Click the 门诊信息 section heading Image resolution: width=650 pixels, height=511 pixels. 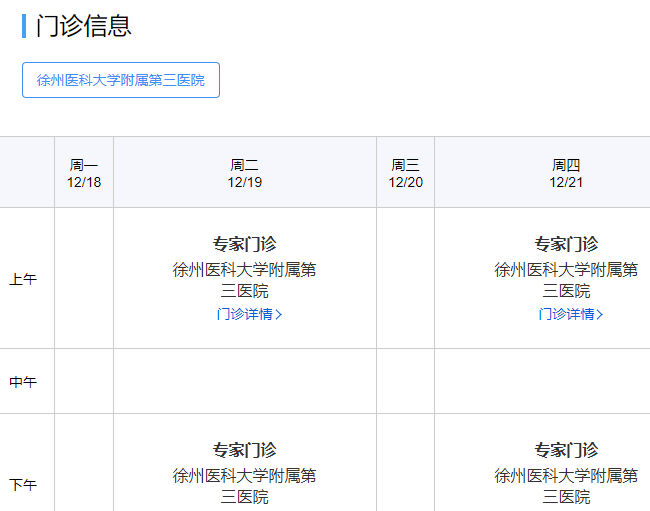point(84,26)
